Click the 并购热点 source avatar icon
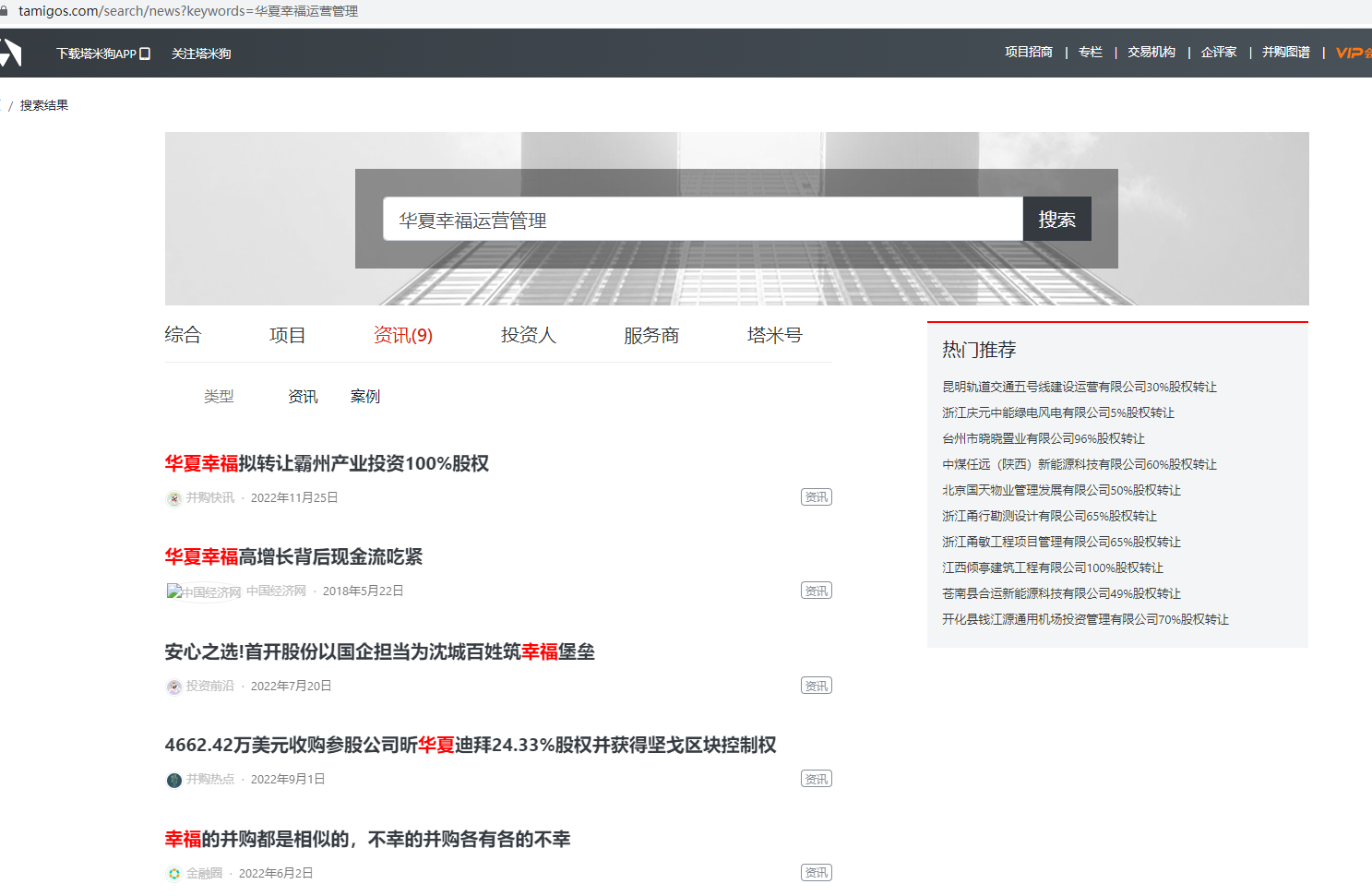1372x896 pixels. 173,780
